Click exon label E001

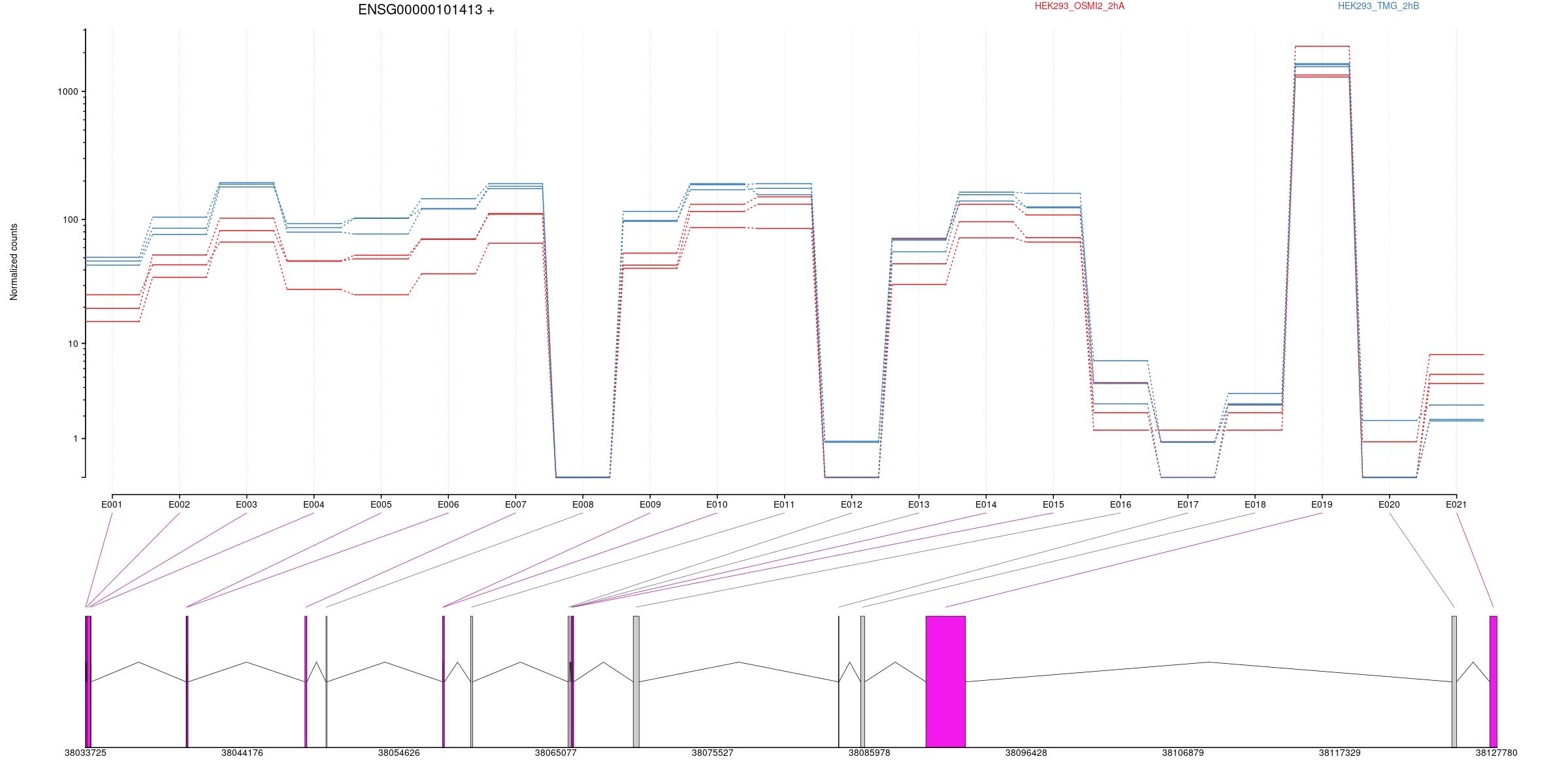[x=112, y=505]
